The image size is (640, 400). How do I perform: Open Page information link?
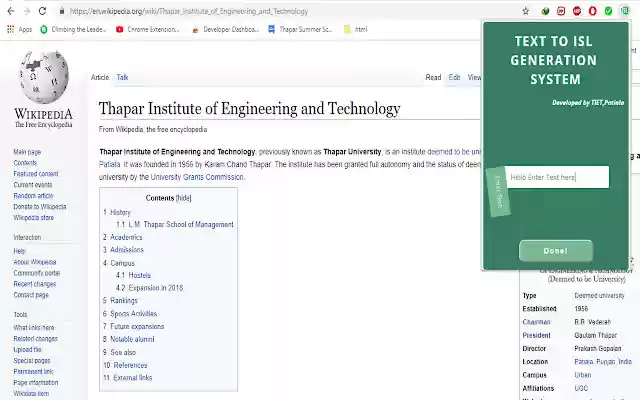[36, 382]
